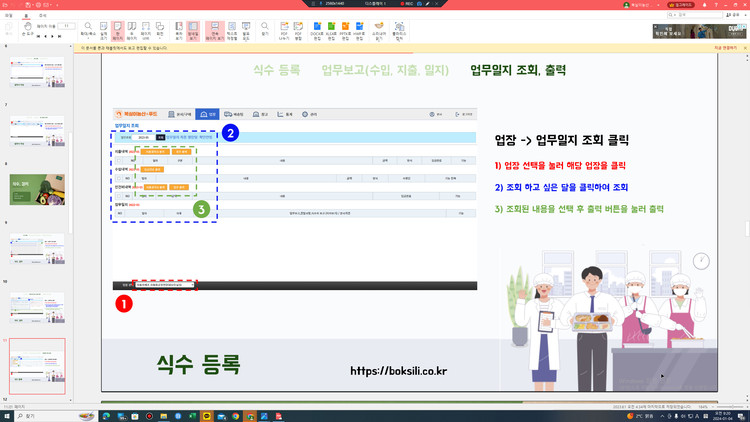Click the taskbar search box
Viewport: 750px width, 422px height.
click(x=55, y=416)
